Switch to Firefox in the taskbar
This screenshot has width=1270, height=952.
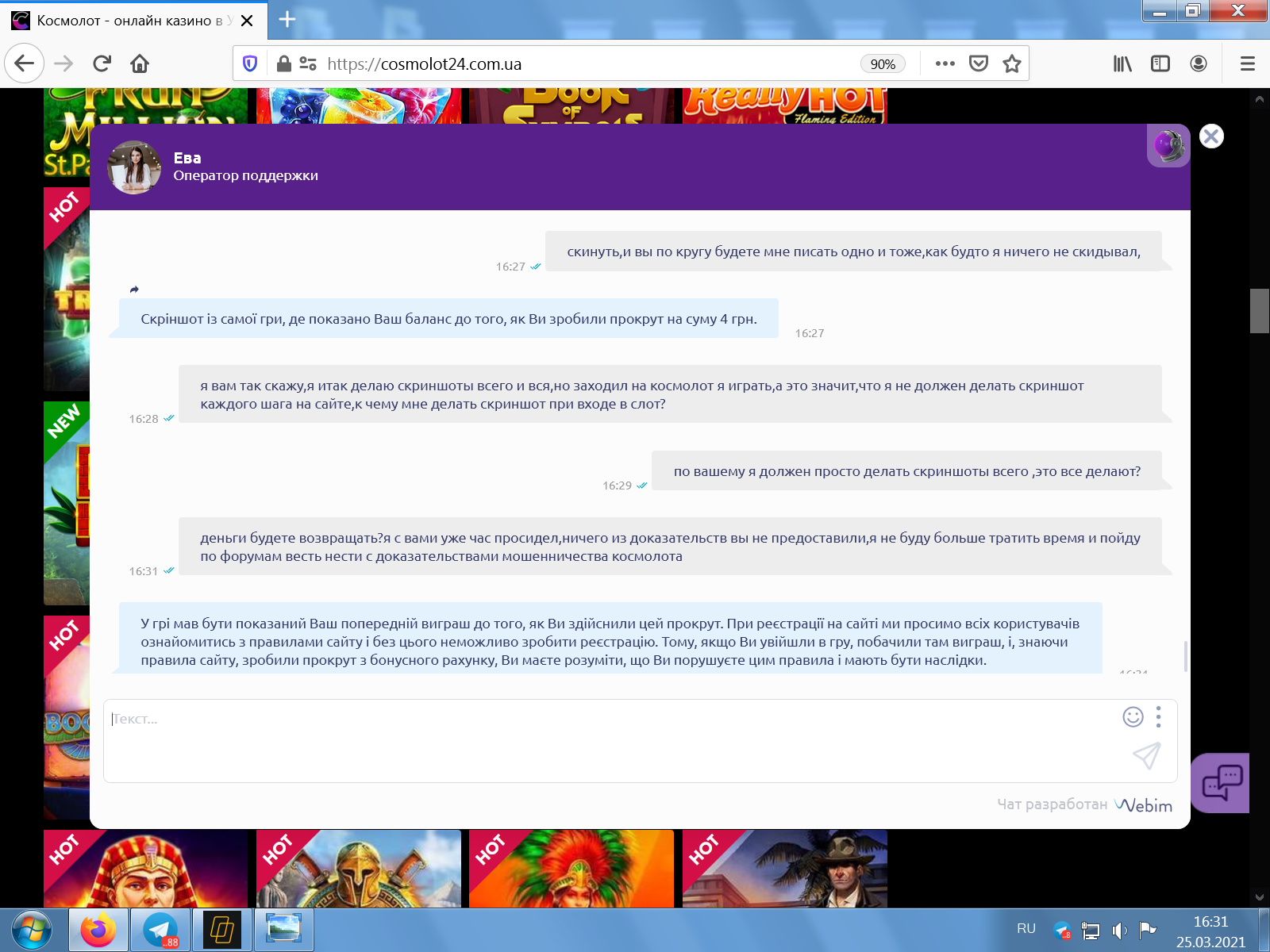click(98, 930)
